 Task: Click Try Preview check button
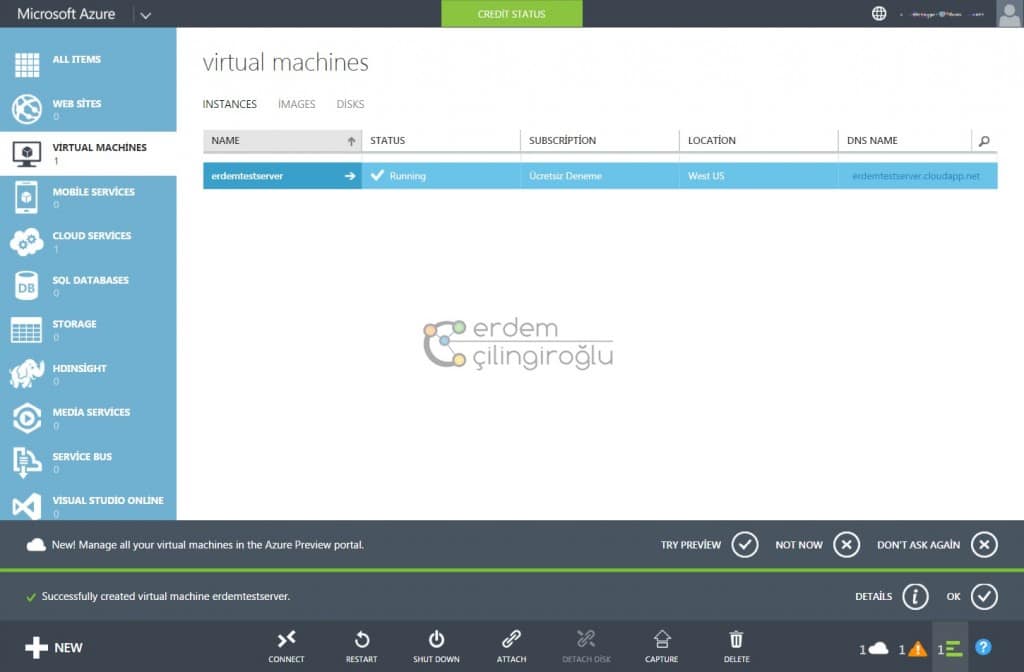click(744, 545)
